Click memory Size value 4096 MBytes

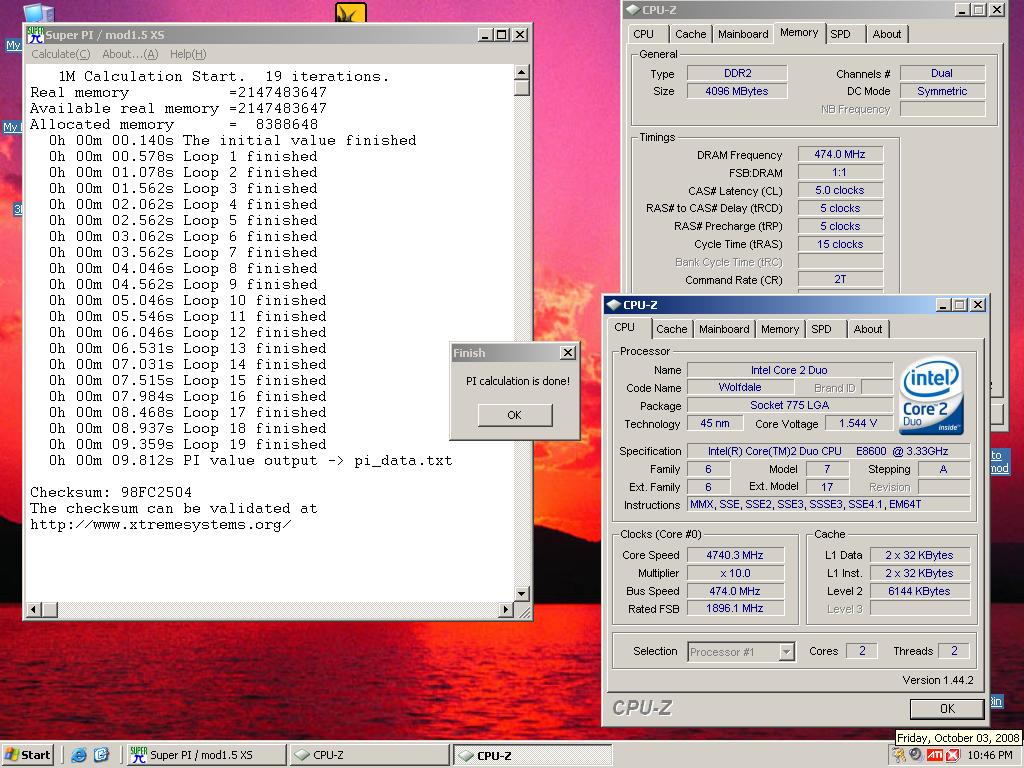tap(737, 91)
